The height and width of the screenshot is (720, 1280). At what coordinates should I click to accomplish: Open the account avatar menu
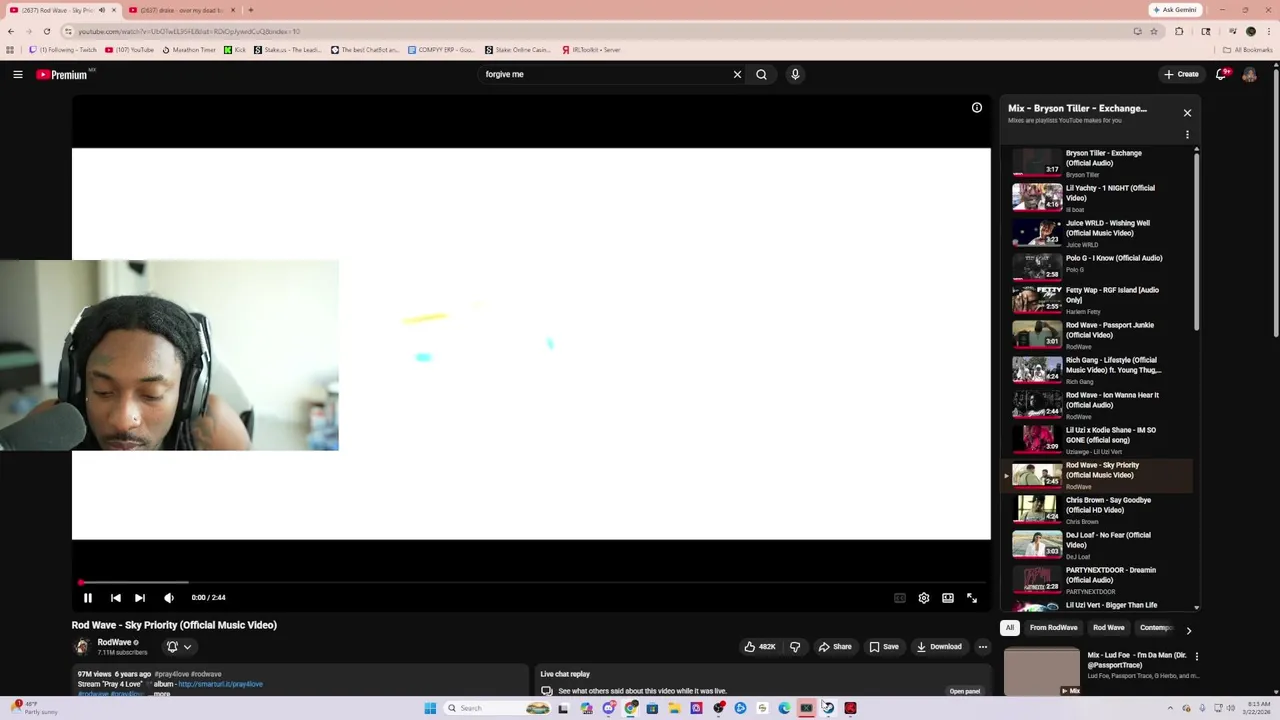click(x=1249, y=74)
